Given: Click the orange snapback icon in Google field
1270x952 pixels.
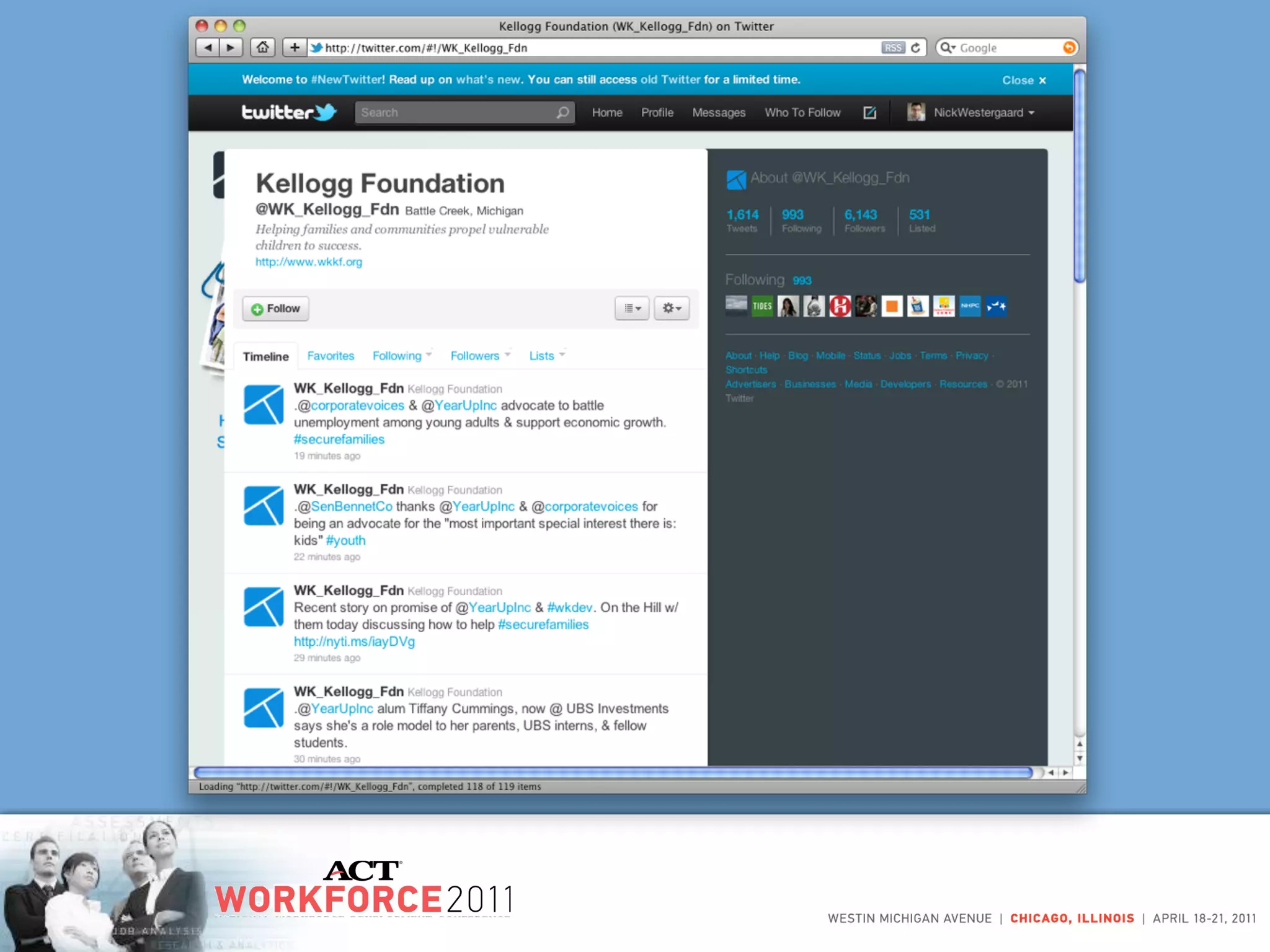Looking at the screenshot, I should (1068, 48).
